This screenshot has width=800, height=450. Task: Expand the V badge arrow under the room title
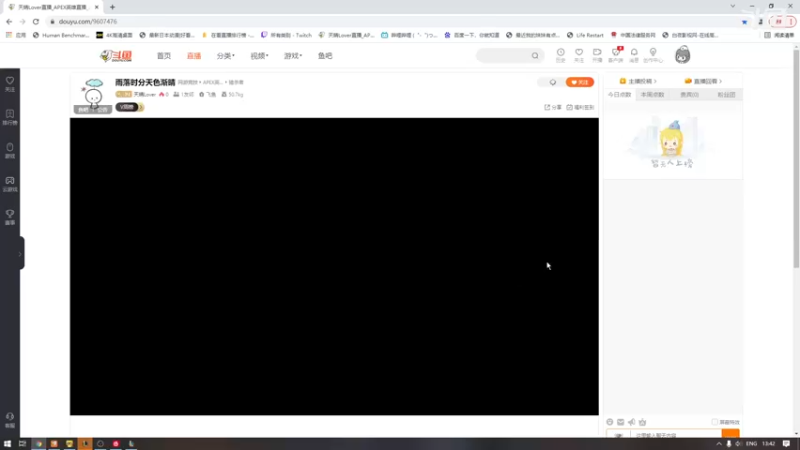141,107
